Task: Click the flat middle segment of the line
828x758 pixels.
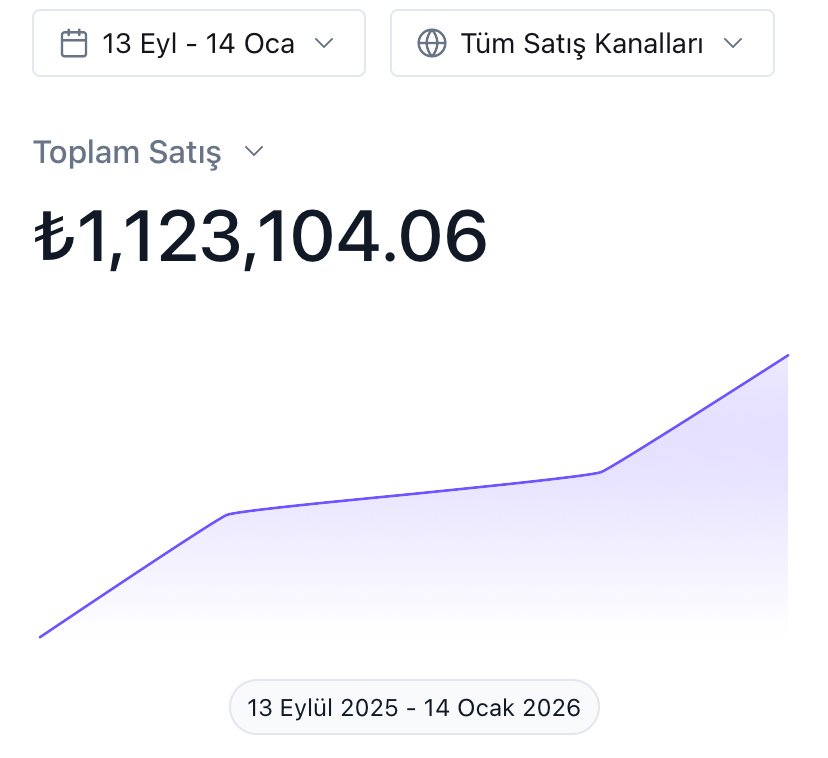Action: [415, 493]
